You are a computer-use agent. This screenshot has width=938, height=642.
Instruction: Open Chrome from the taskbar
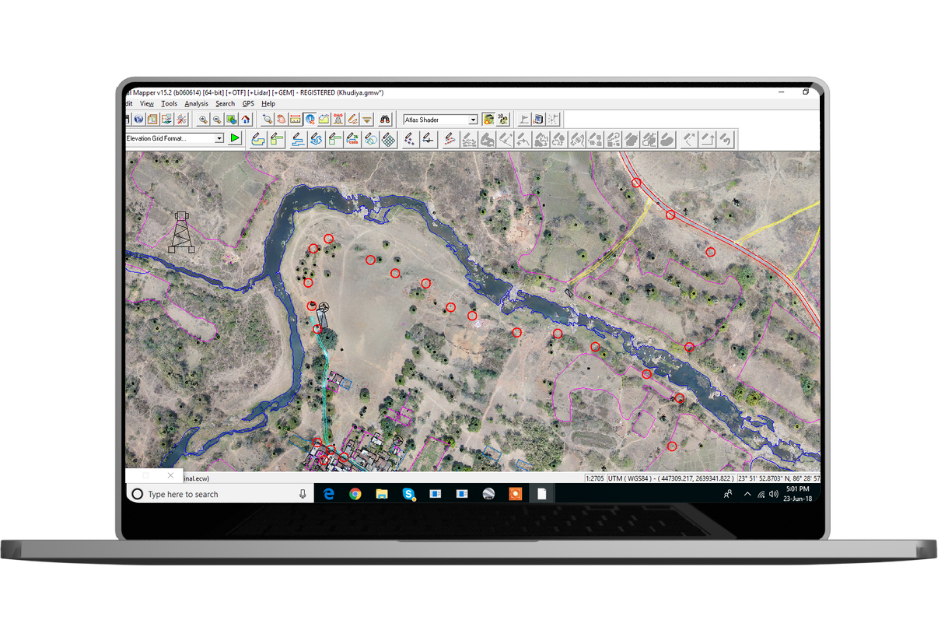point(355,494)
